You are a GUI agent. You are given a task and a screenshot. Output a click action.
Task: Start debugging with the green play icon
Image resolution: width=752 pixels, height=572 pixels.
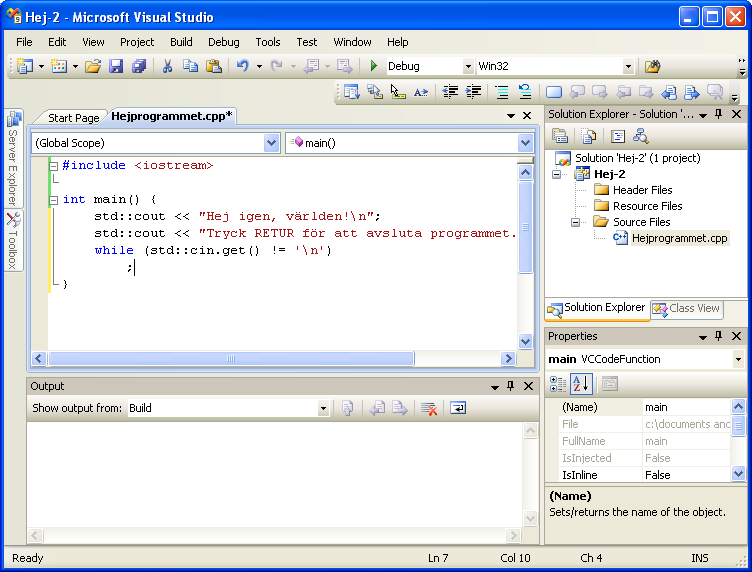[374, 66]
